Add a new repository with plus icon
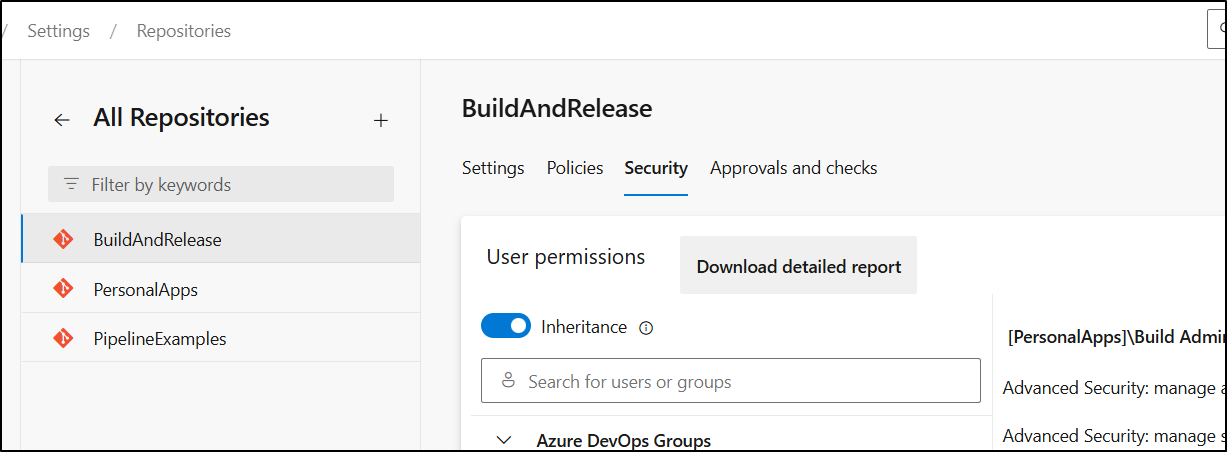The height and width of the screenshot is (452, 1227). tap(380, 120)
